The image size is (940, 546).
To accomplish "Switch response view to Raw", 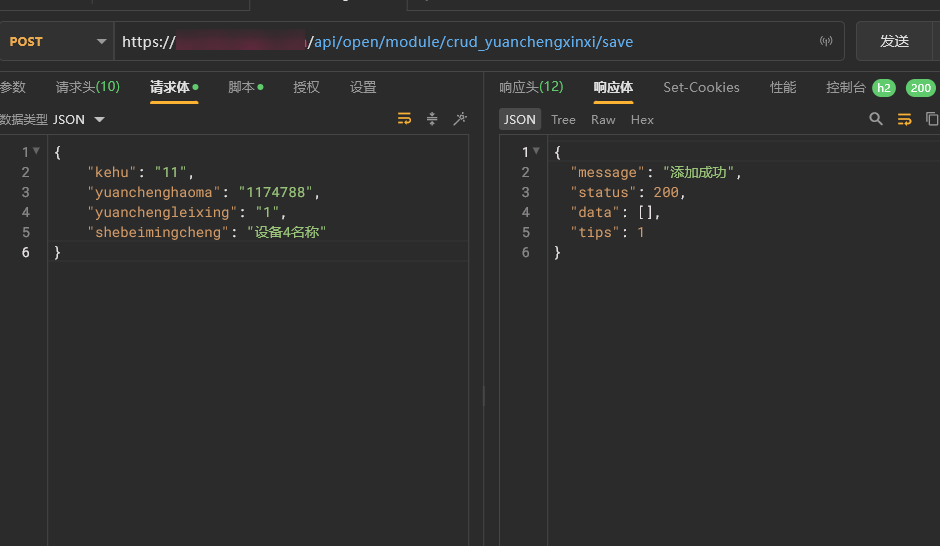I will click(x=603, y=120).
